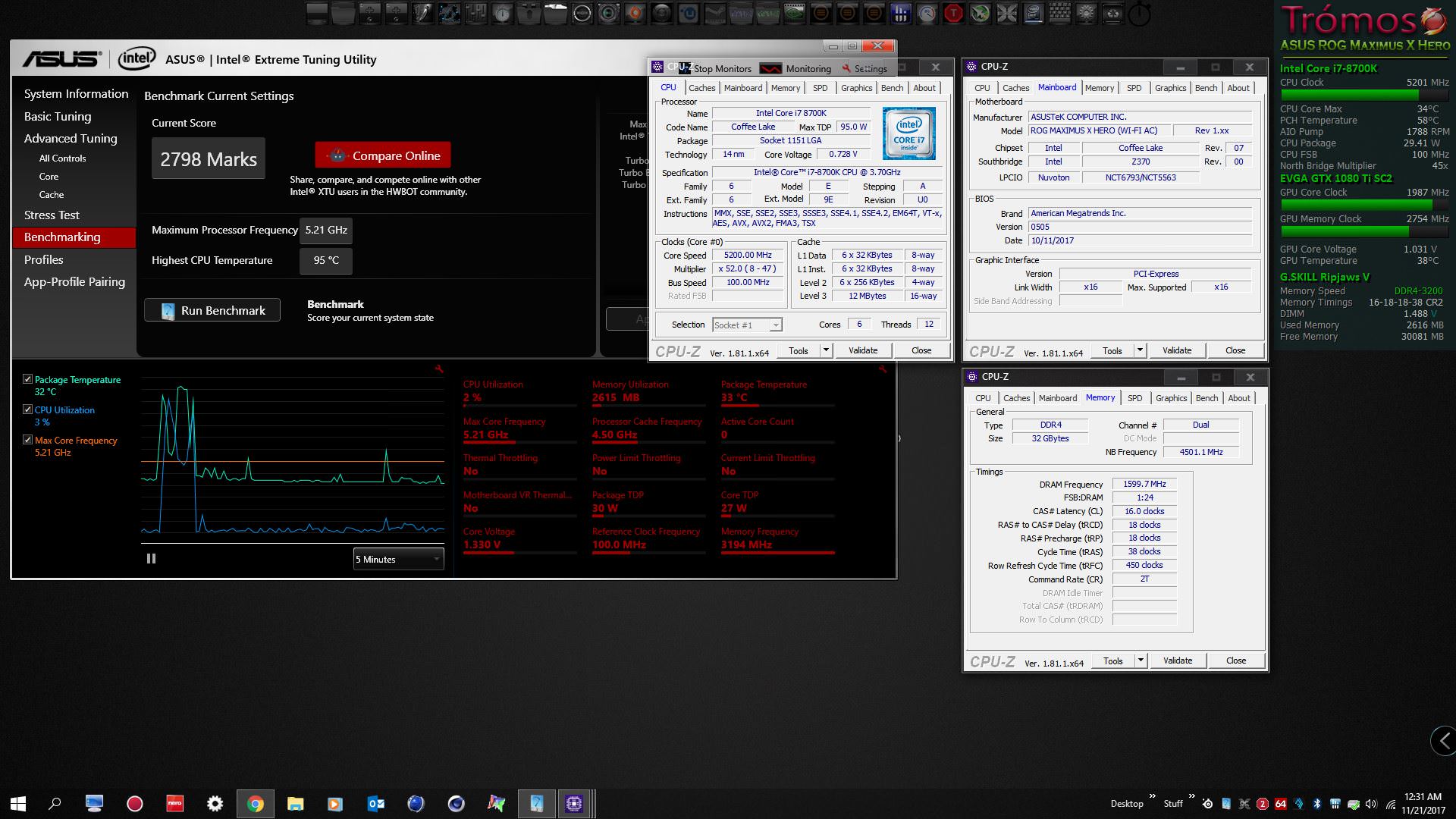Switch to Caches tab in CPU-Z CPU window
The width and height of the screenshot is (1456, 819).
point(701,88)
